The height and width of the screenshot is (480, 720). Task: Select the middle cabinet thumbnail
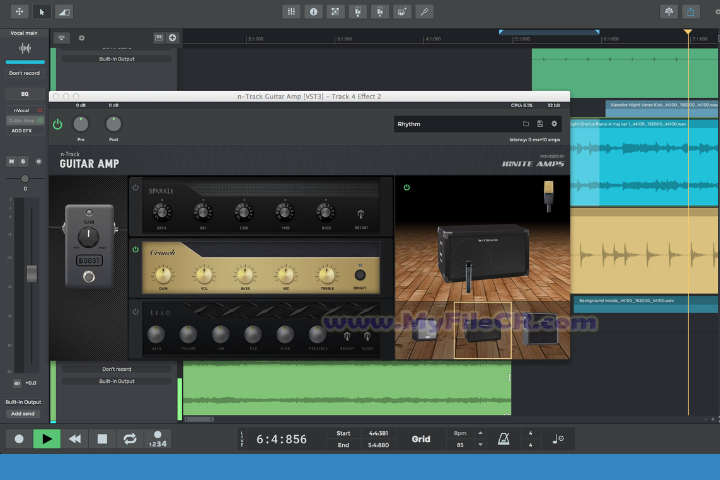(x=483, y=330)
